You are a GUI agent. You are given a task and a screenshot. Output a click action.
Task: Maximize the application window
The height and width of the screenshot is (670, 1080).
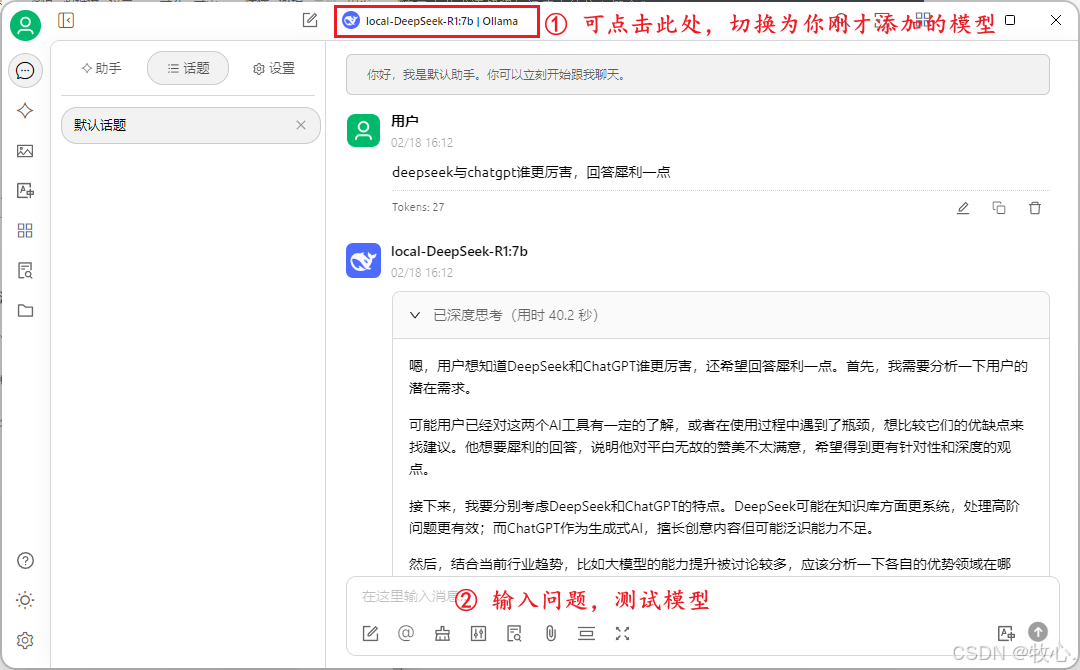(x=1010, y=21)
